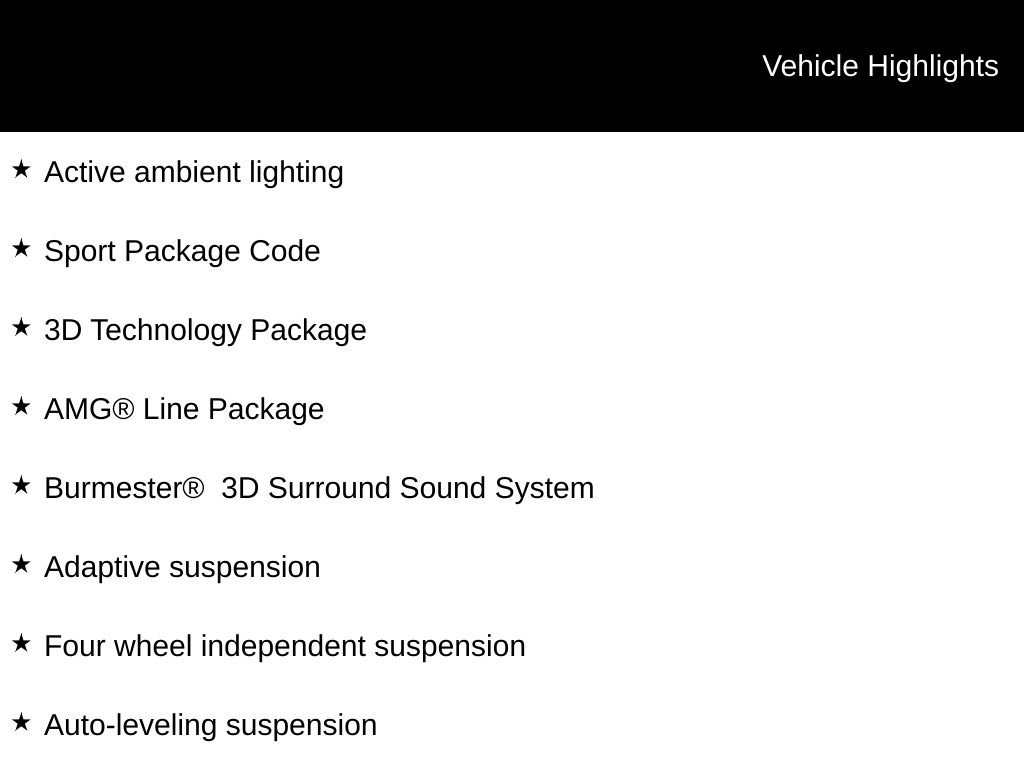Screen dimensions: 1024x768
Task: Select the star next to Burmester 3D Surround
Action: click(x=21, y=485)
